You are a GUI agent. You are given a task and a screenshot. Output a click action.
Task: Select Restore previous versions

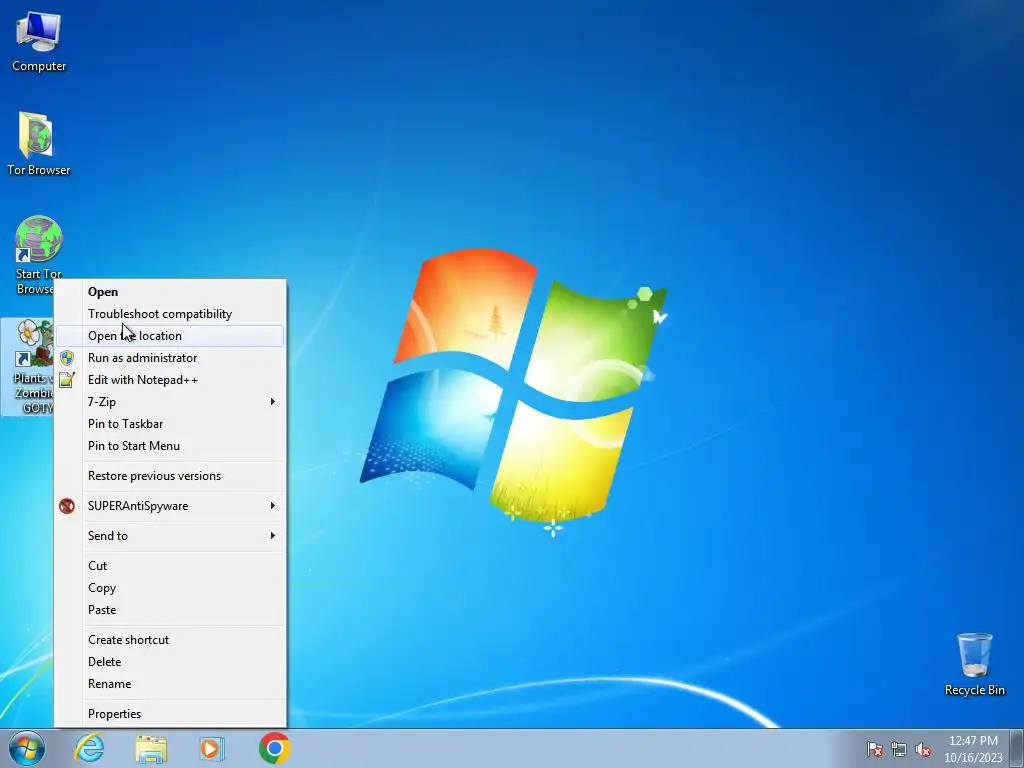(x=170, y=475)
